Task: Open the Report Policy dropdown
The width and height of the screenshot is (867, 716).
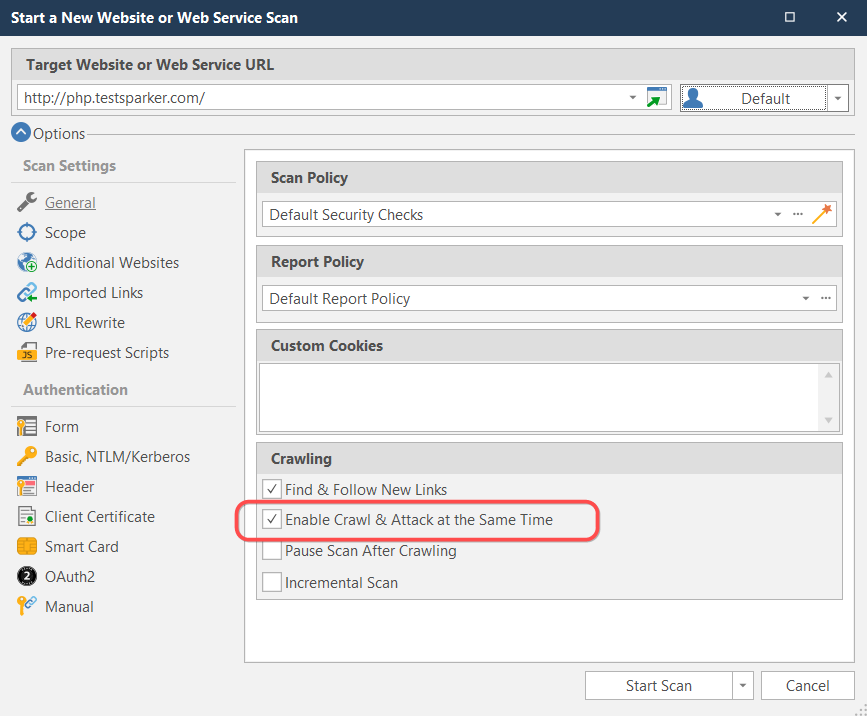Action: (x=805, y=297)
